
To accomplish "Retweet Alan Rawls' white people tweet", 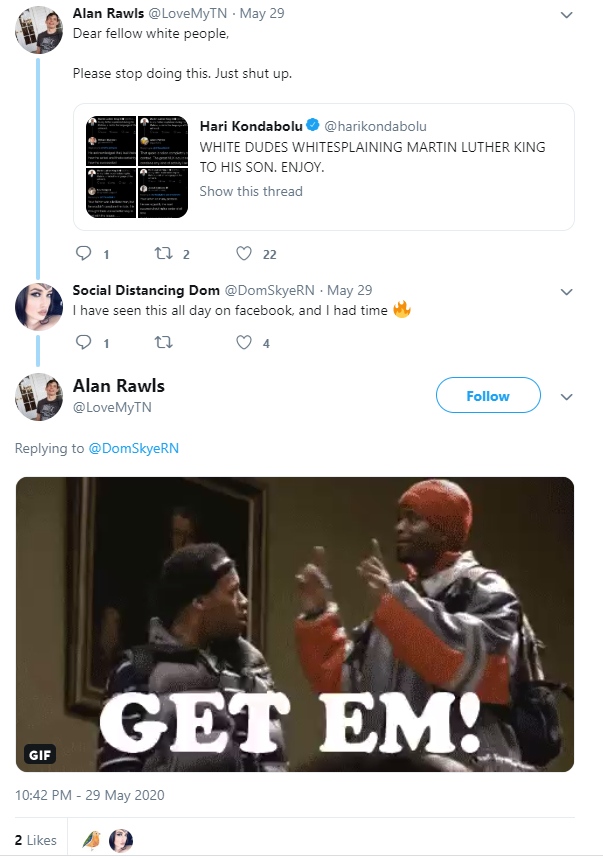I will [163, 253].
